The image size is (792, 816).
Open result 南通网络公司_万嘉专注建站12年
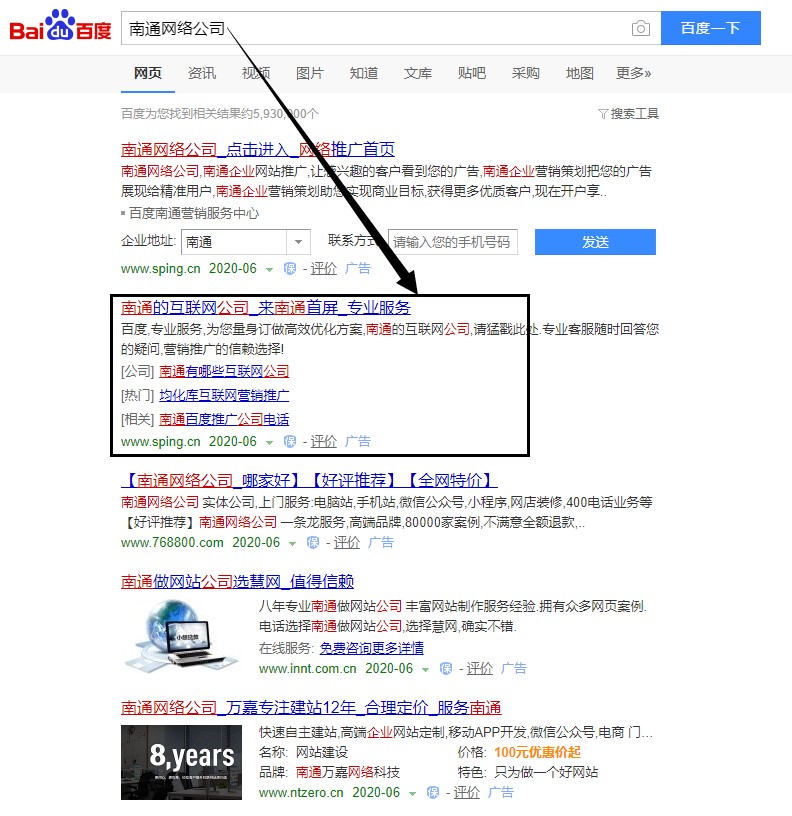click(311, 708)
